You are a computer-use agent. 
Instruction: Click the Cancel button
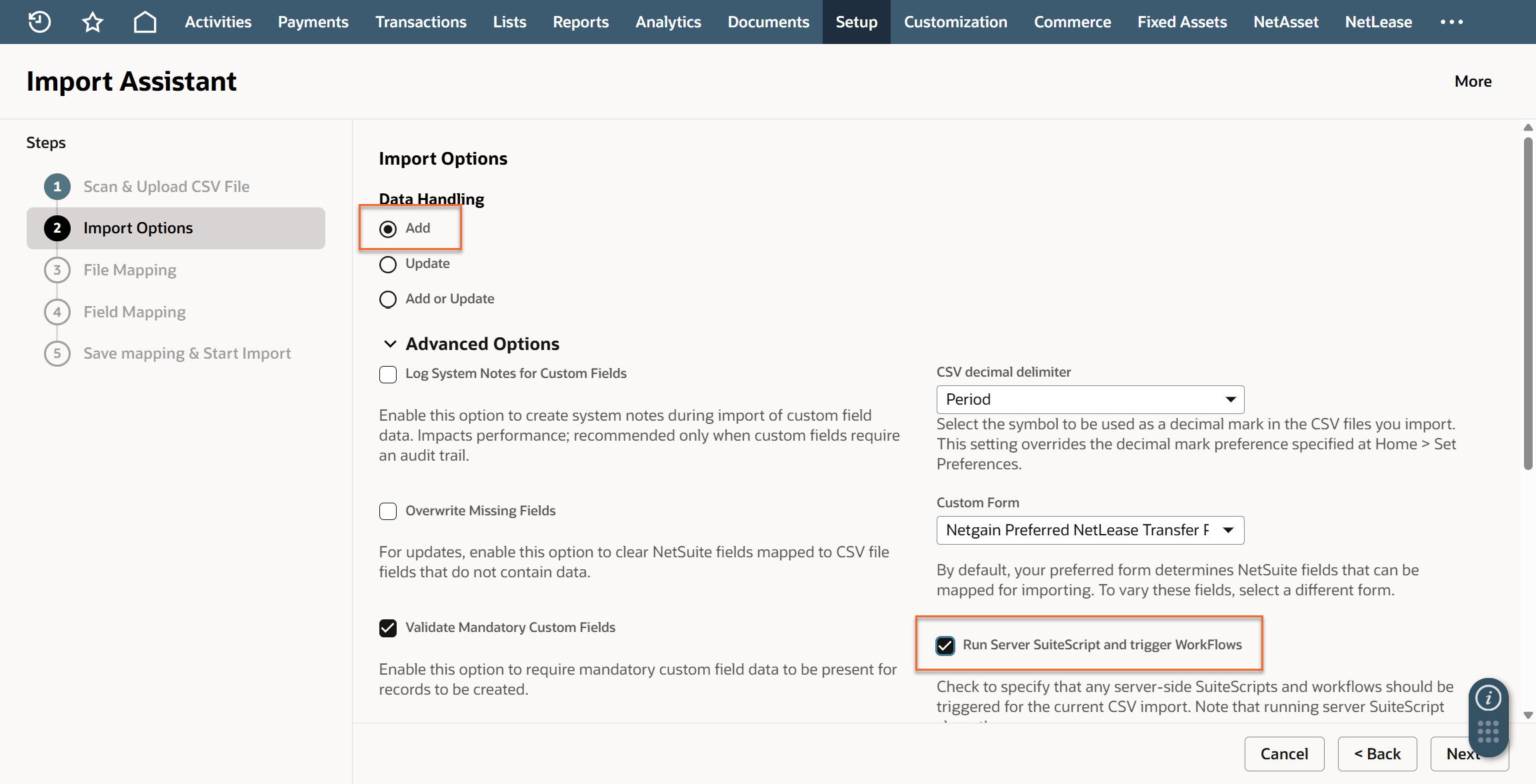pos(1284,754)
